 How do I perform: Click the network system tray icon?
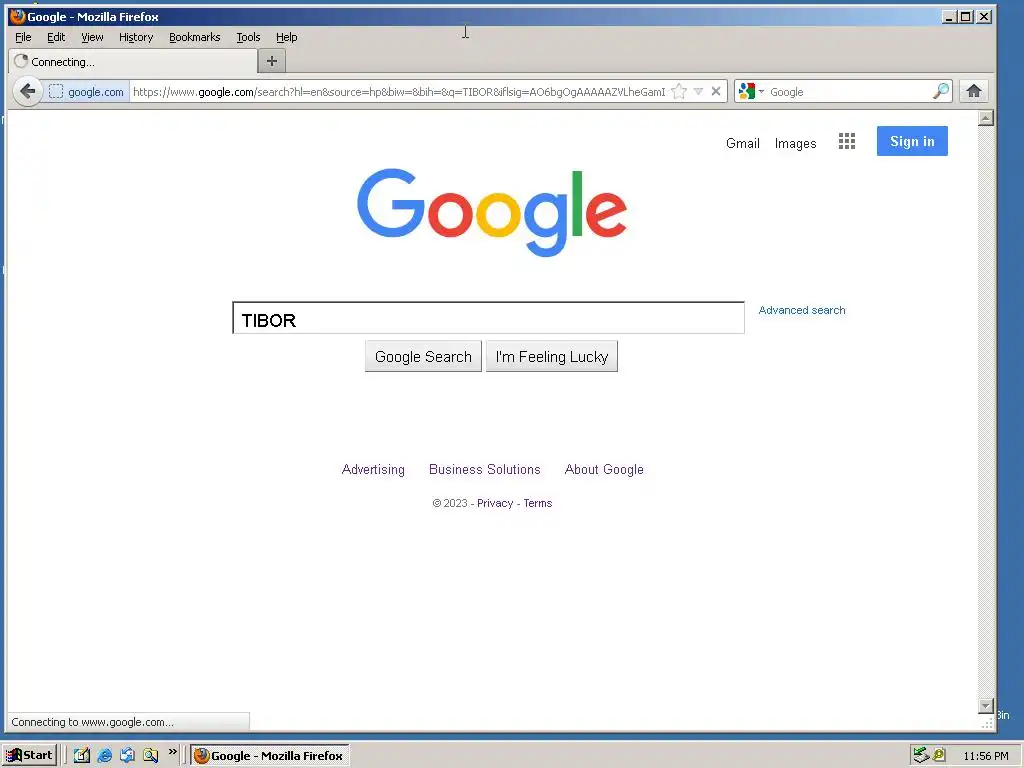click(921, 756)
